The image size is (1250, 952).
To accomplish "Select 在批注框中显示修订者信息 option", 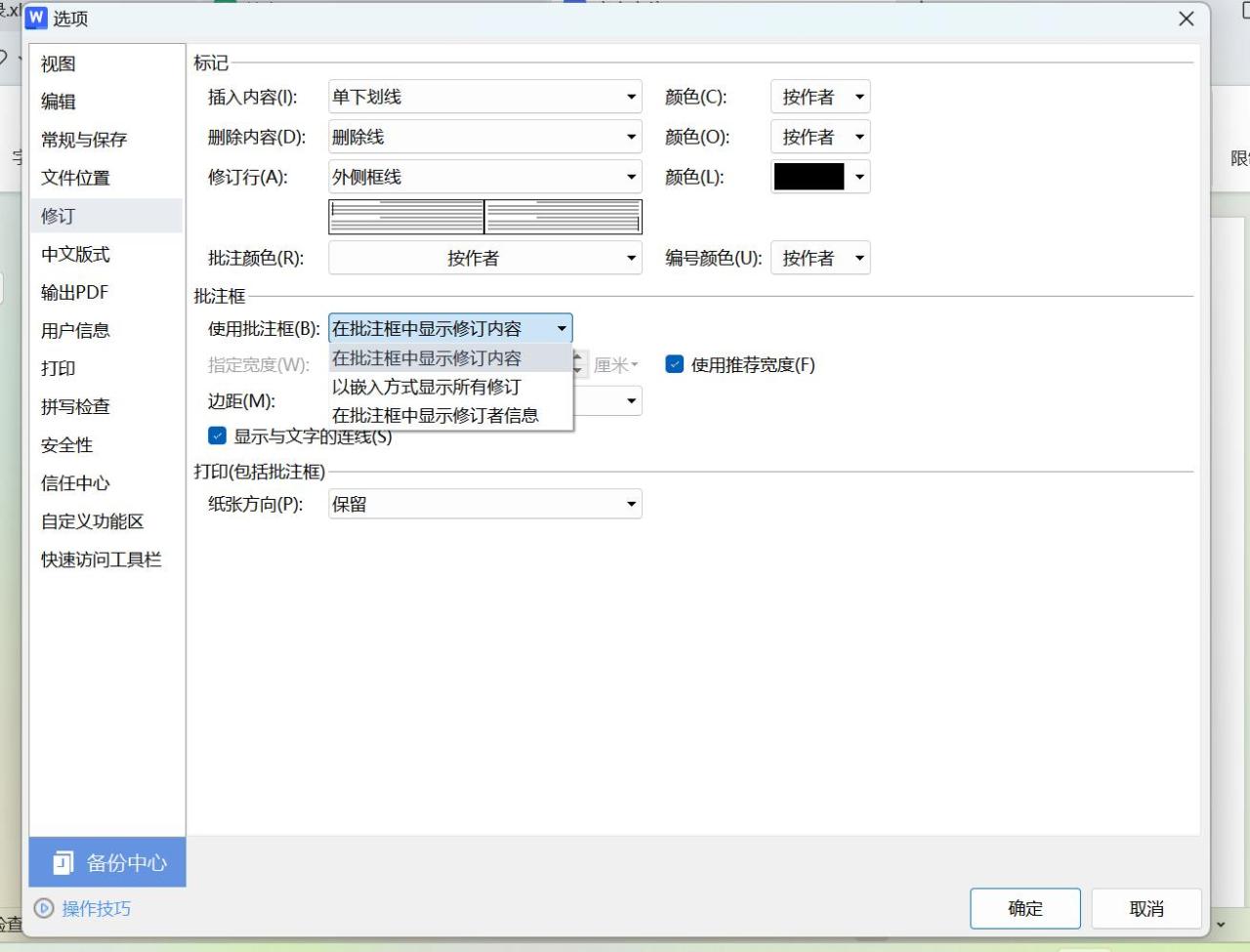I will pos(434,415).
